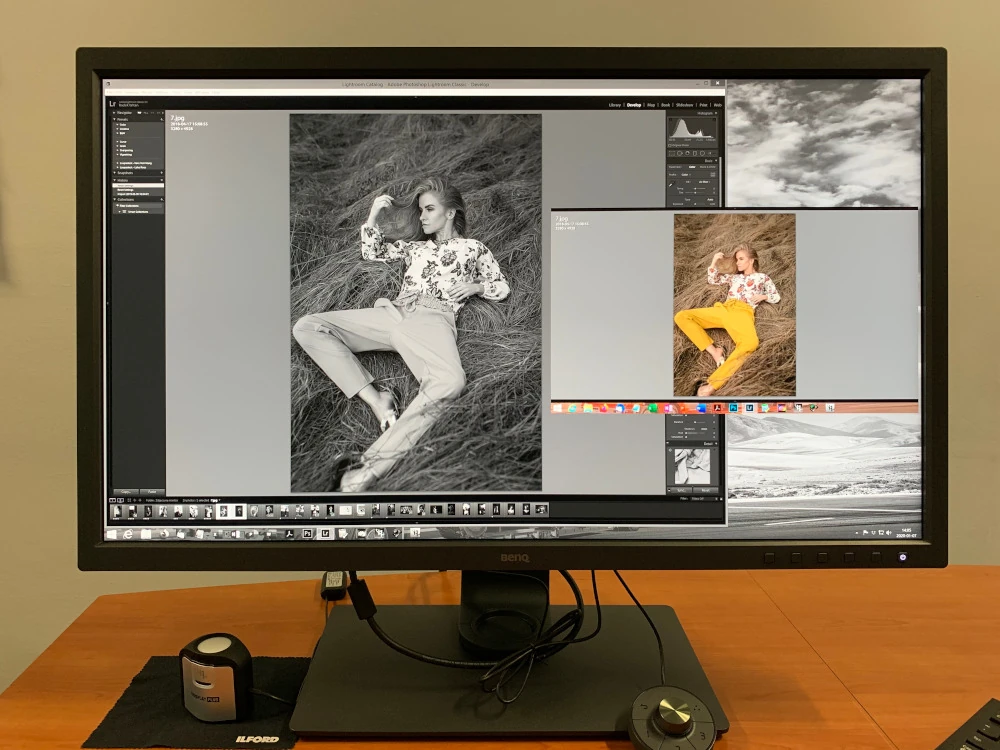Open Internet Explorer from the taskbar
This screenshot has height=750, width=1000.
point(128,534)
